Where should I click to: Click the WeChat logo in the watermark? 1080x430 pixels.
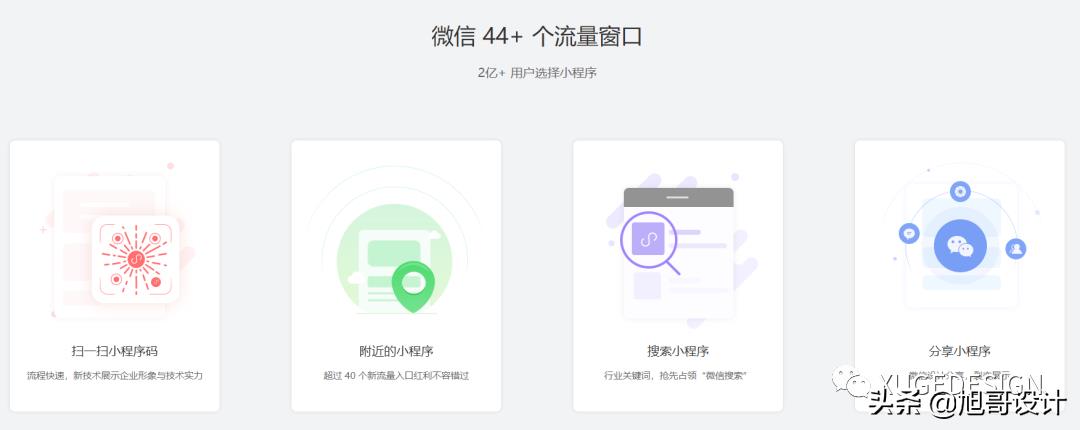click(852, 382)
